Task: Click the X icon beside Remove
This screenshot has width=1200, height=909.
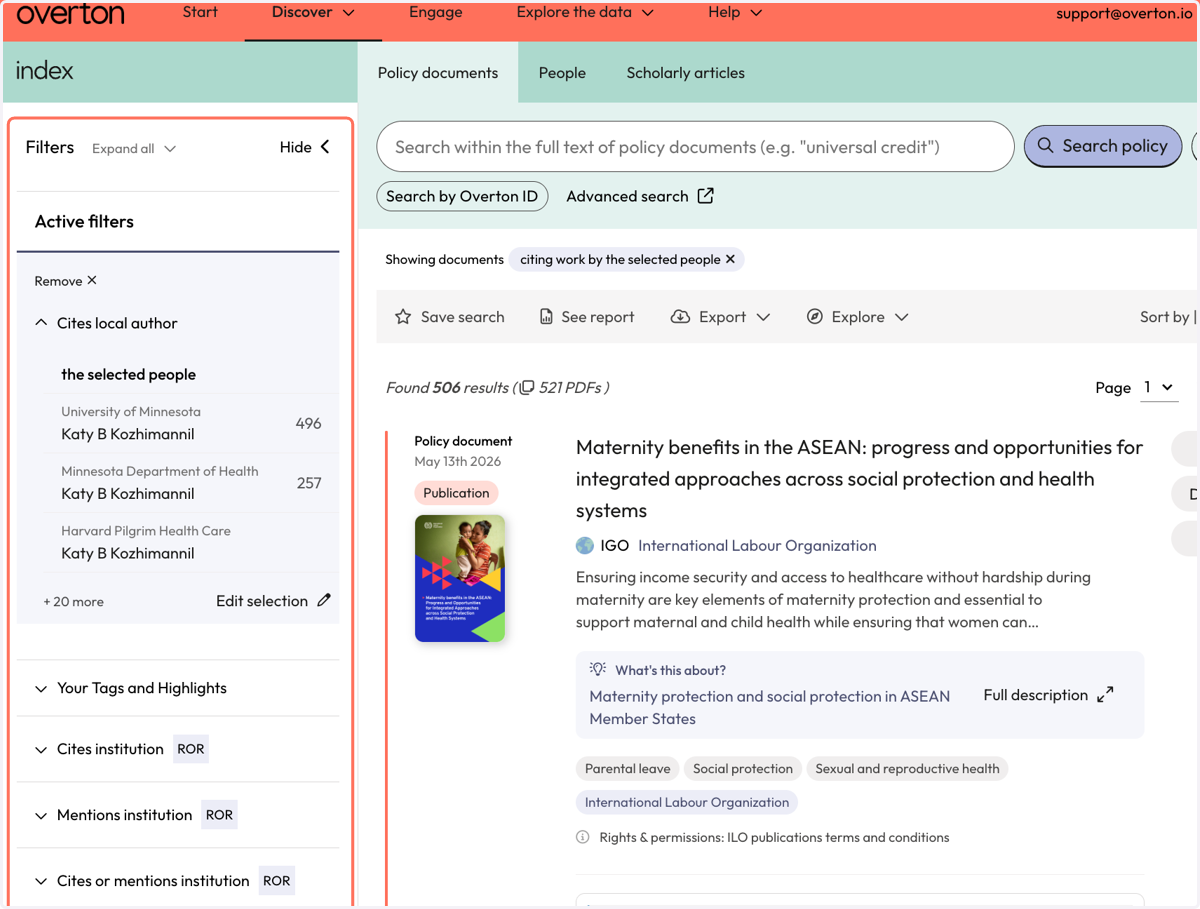Action: 92,281
